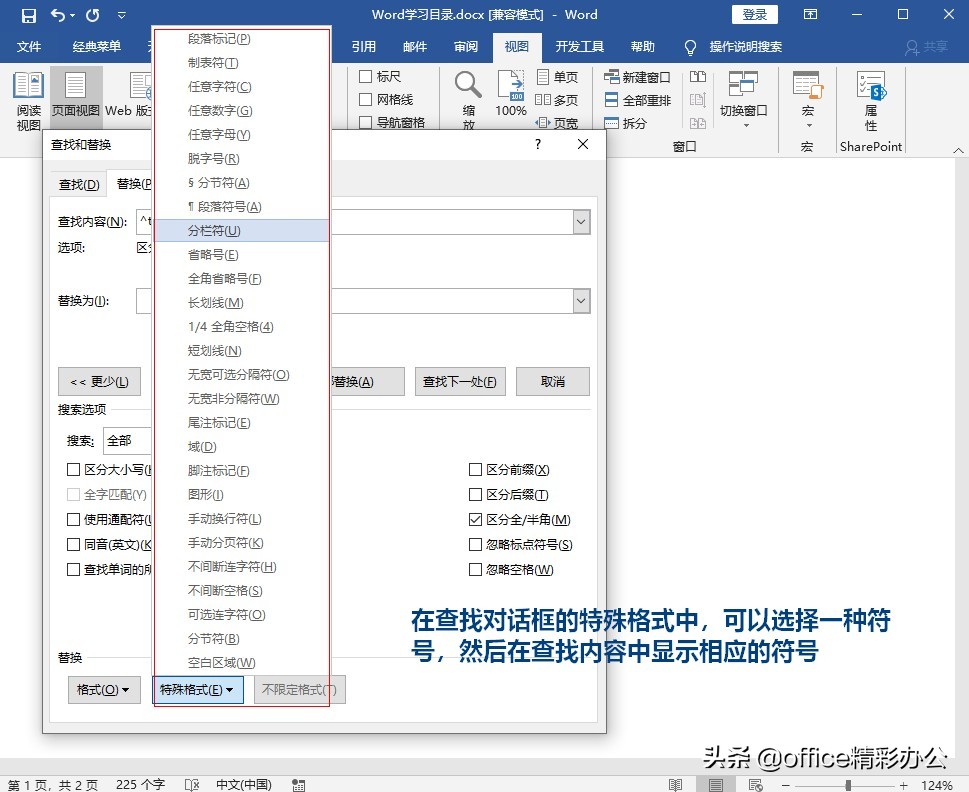Screen dimensions: 969x792
Task: Open the ribbon display options icon
Action: point(810,14)
